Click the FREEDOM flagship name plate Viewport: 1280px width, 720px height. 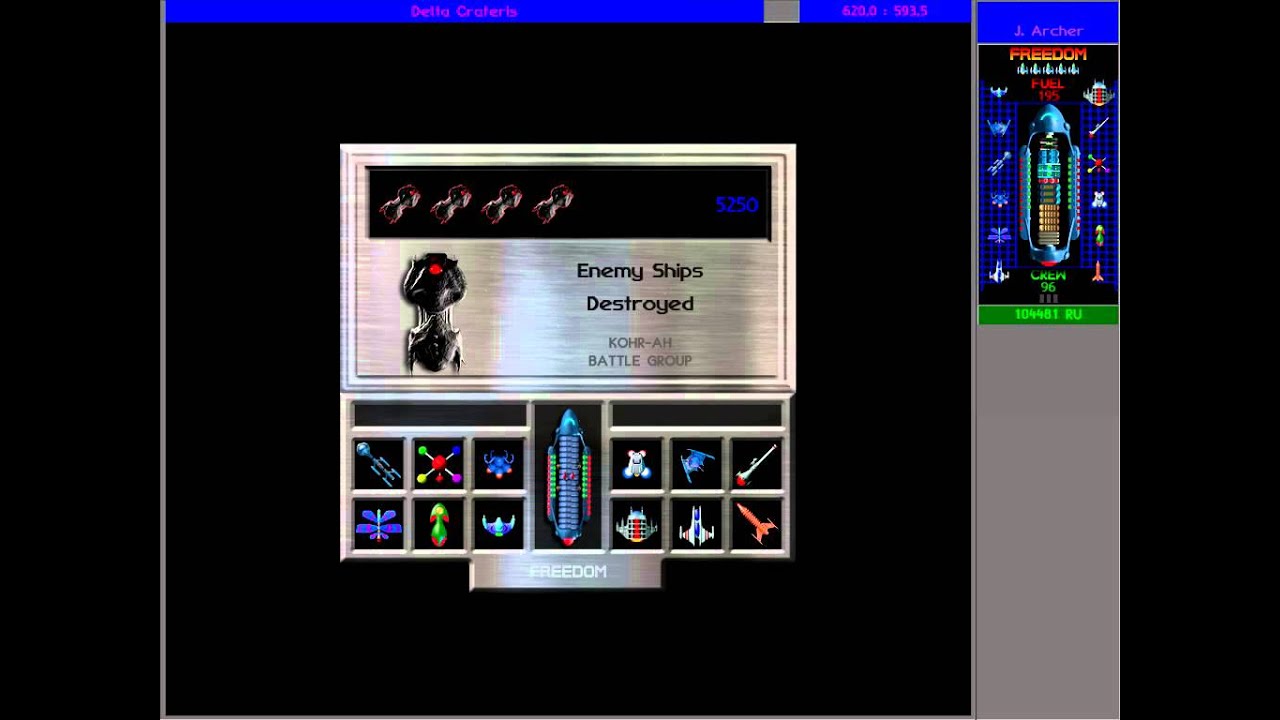point(567,572)
